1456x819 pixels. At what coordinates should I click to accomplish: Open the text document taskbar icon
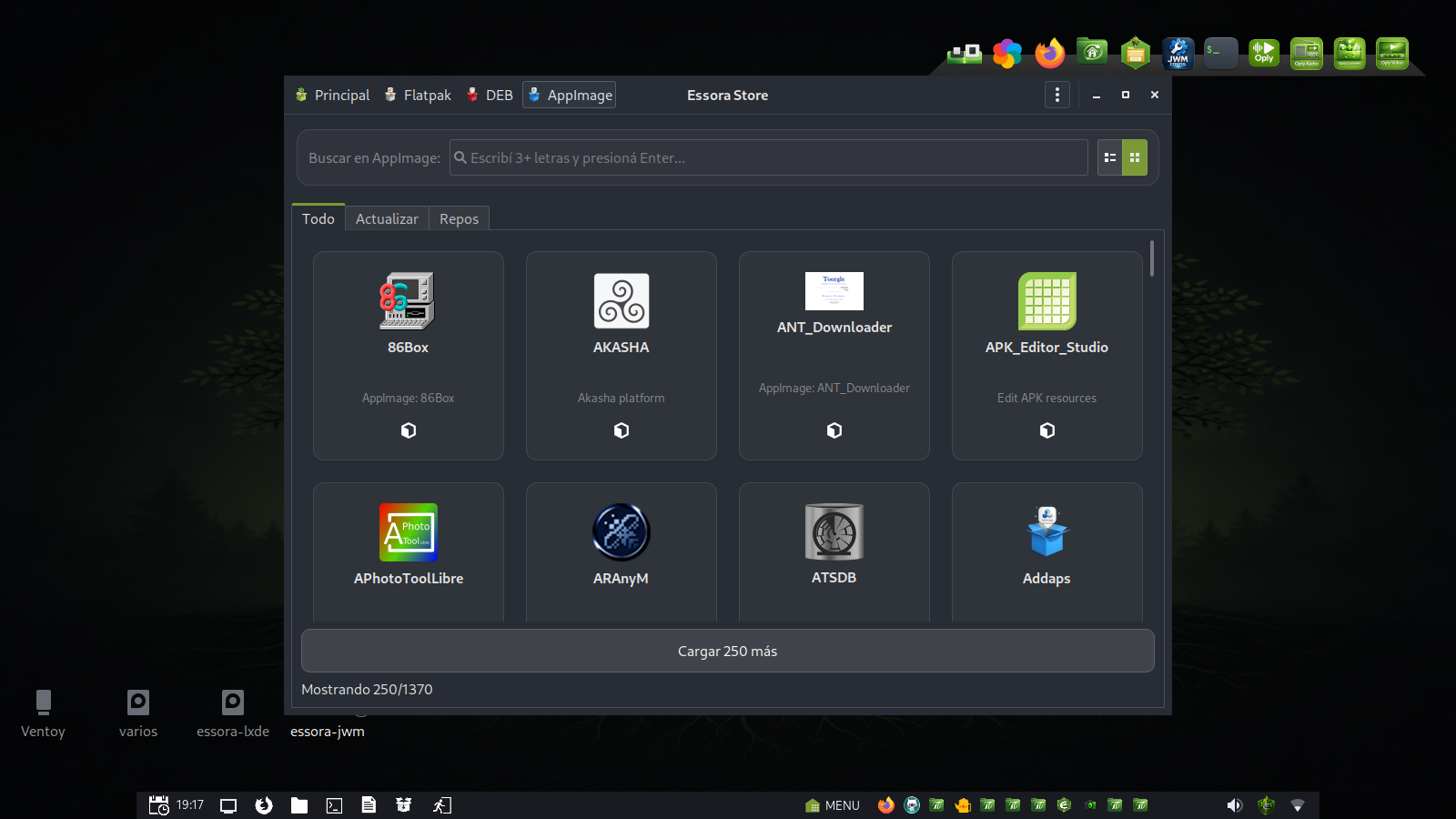(x=369, y=805)
